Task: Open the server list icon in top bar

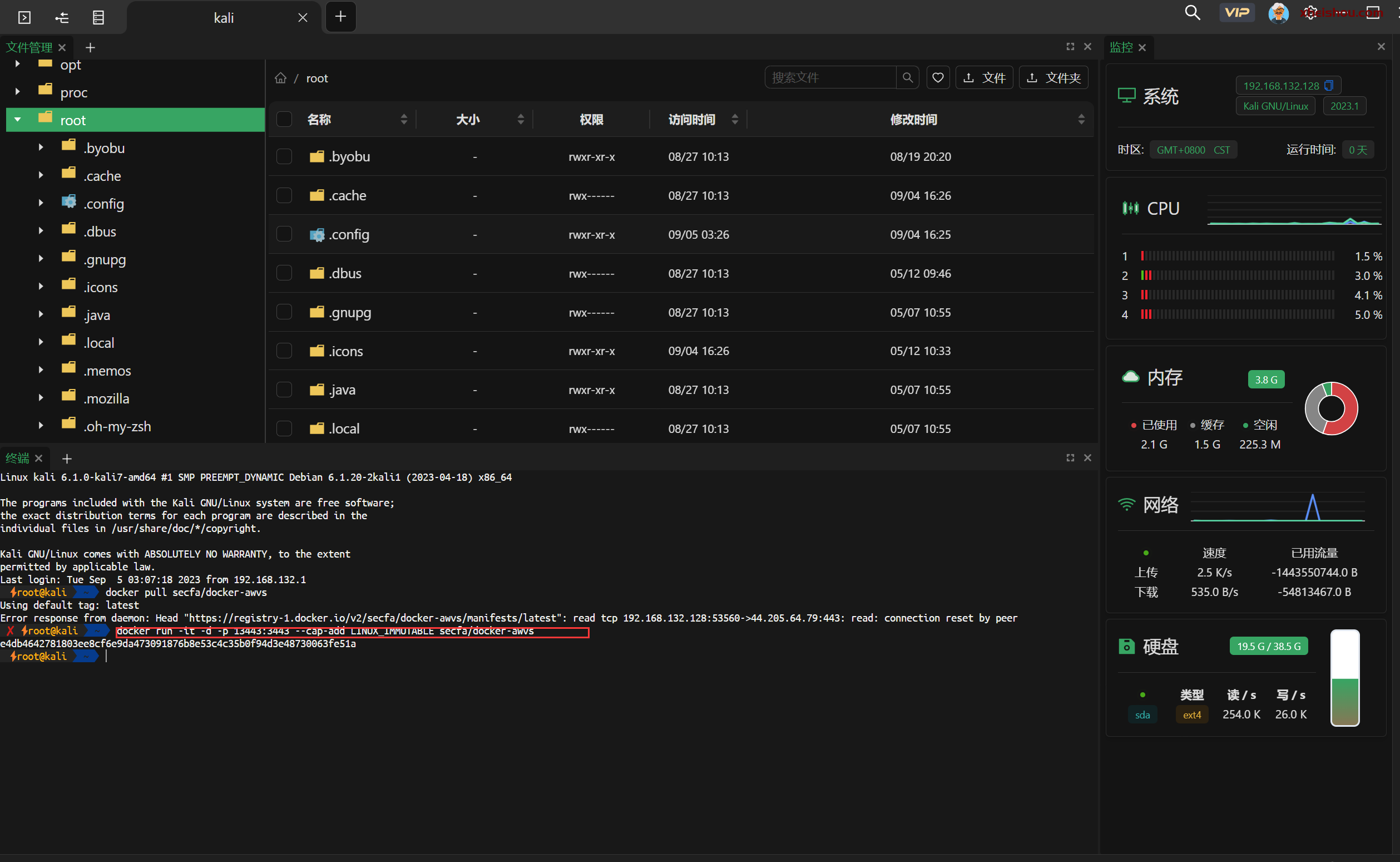Action: point(98,18)
